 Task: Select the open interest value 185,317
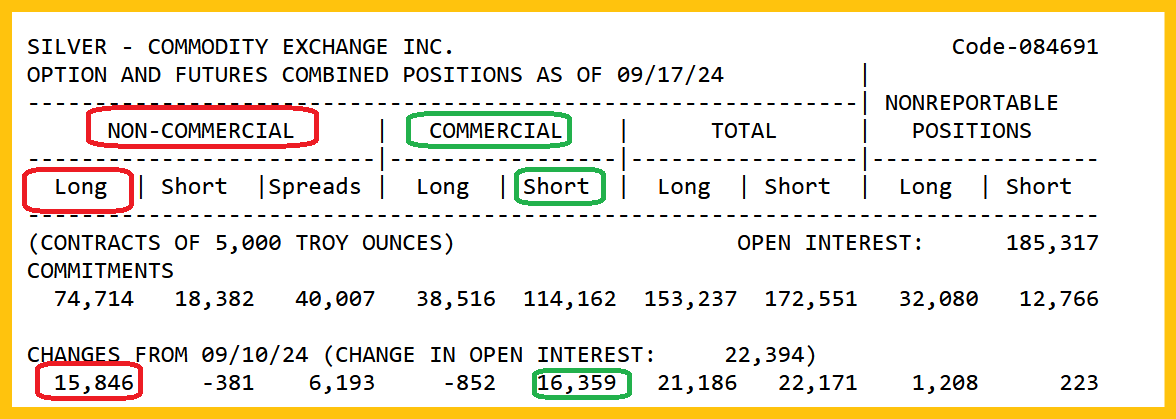click(x=1059, y=243)
